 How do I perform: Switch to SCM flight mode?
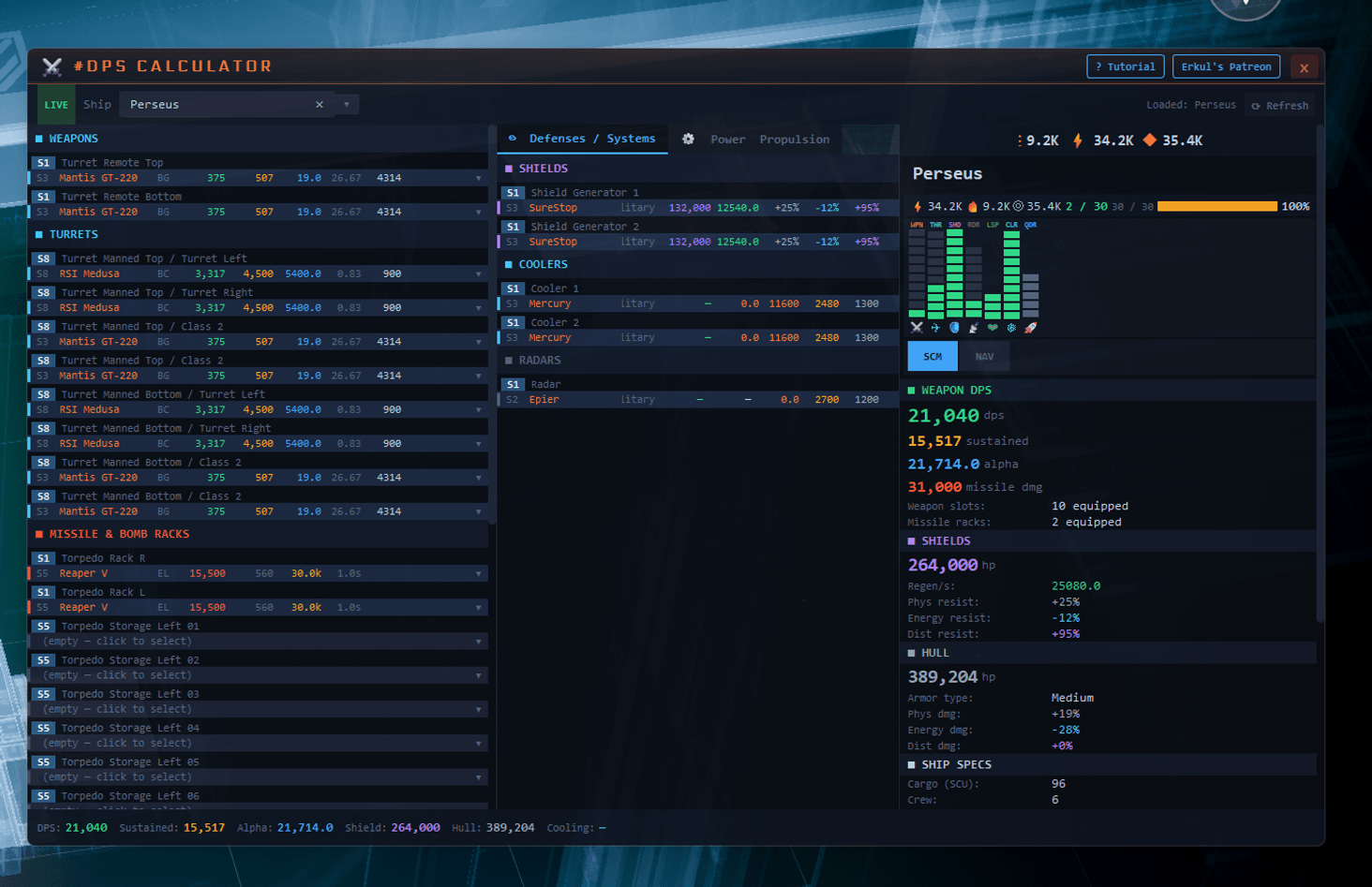point(932,357)
